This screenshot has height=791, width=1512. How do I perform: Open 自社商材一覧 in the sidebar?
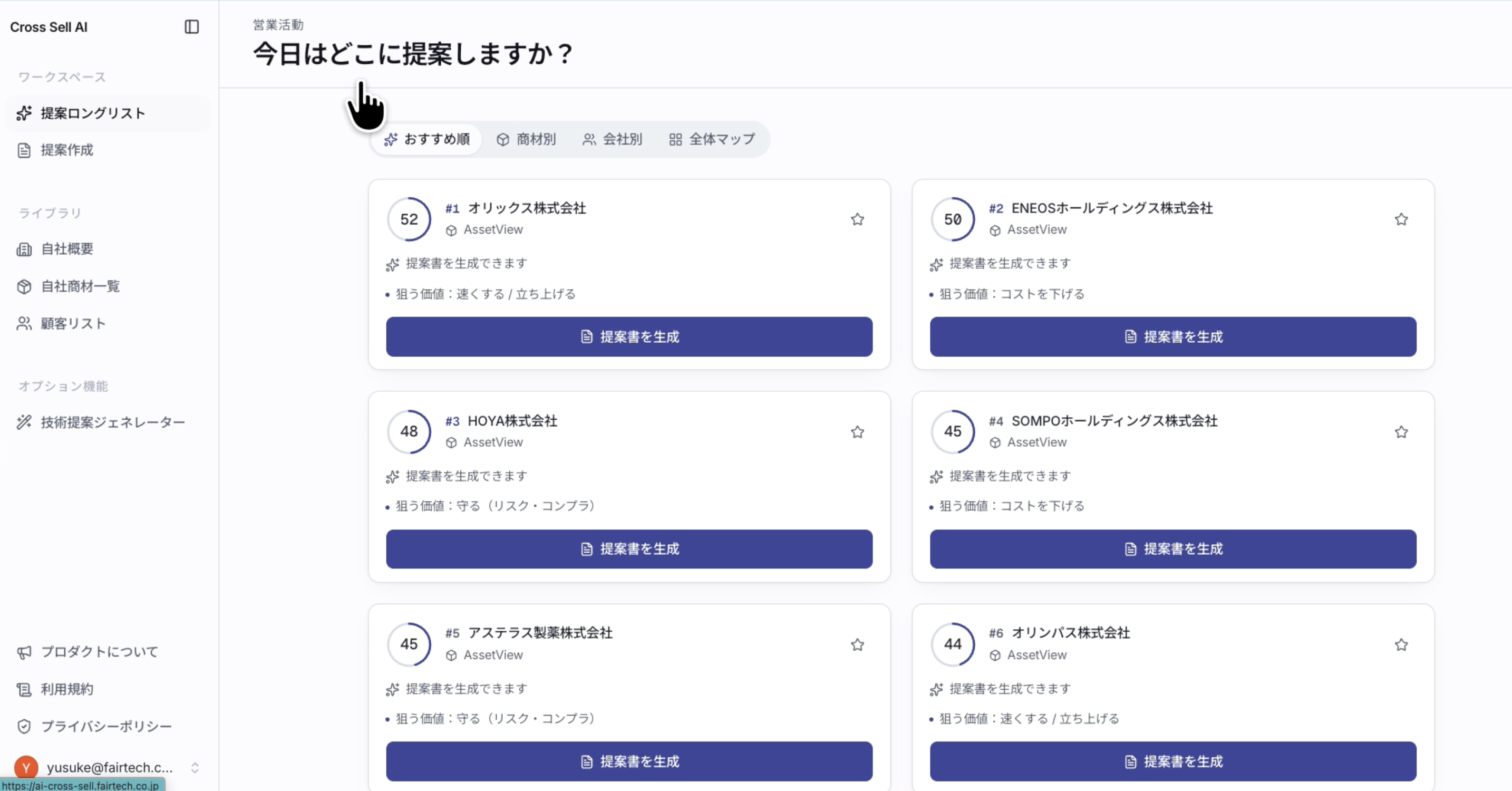pyautogui.click(x=108, y=286)
